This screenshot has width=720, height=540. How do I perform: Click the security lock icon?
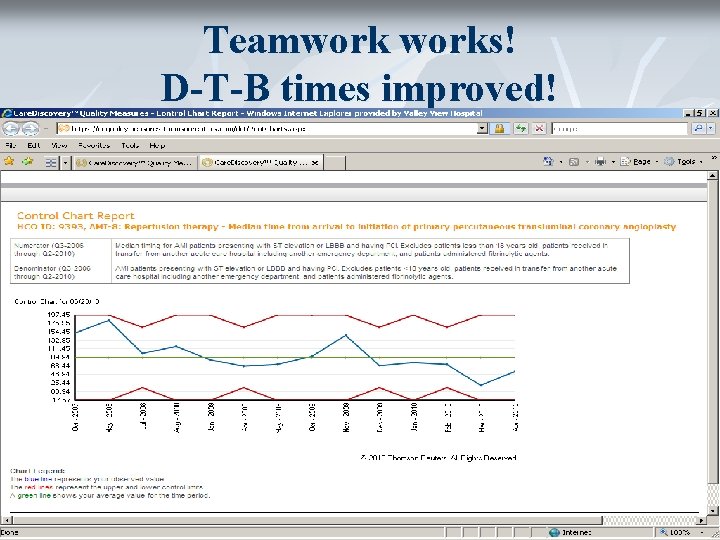(x=500, y=129)
